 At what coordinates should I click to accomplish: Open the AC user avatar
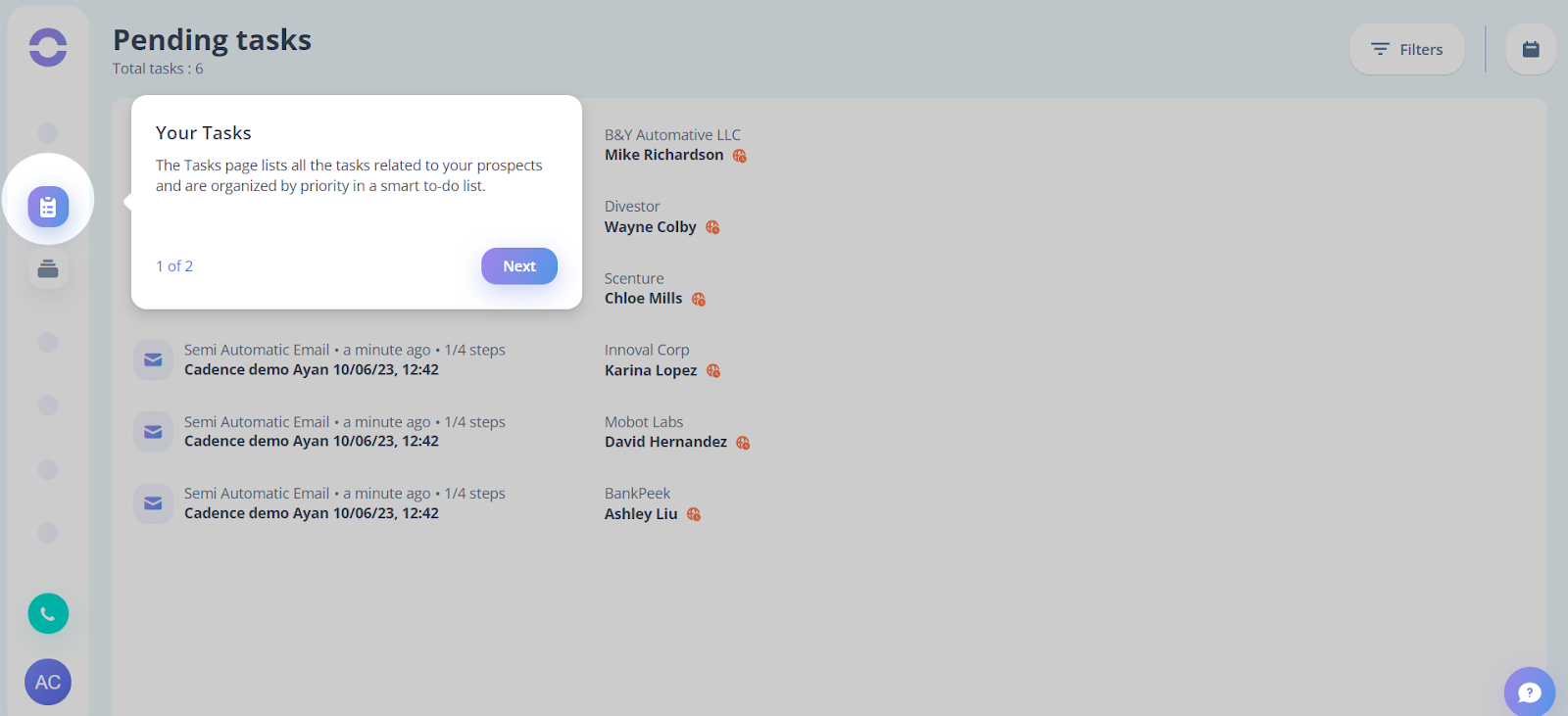48,682
